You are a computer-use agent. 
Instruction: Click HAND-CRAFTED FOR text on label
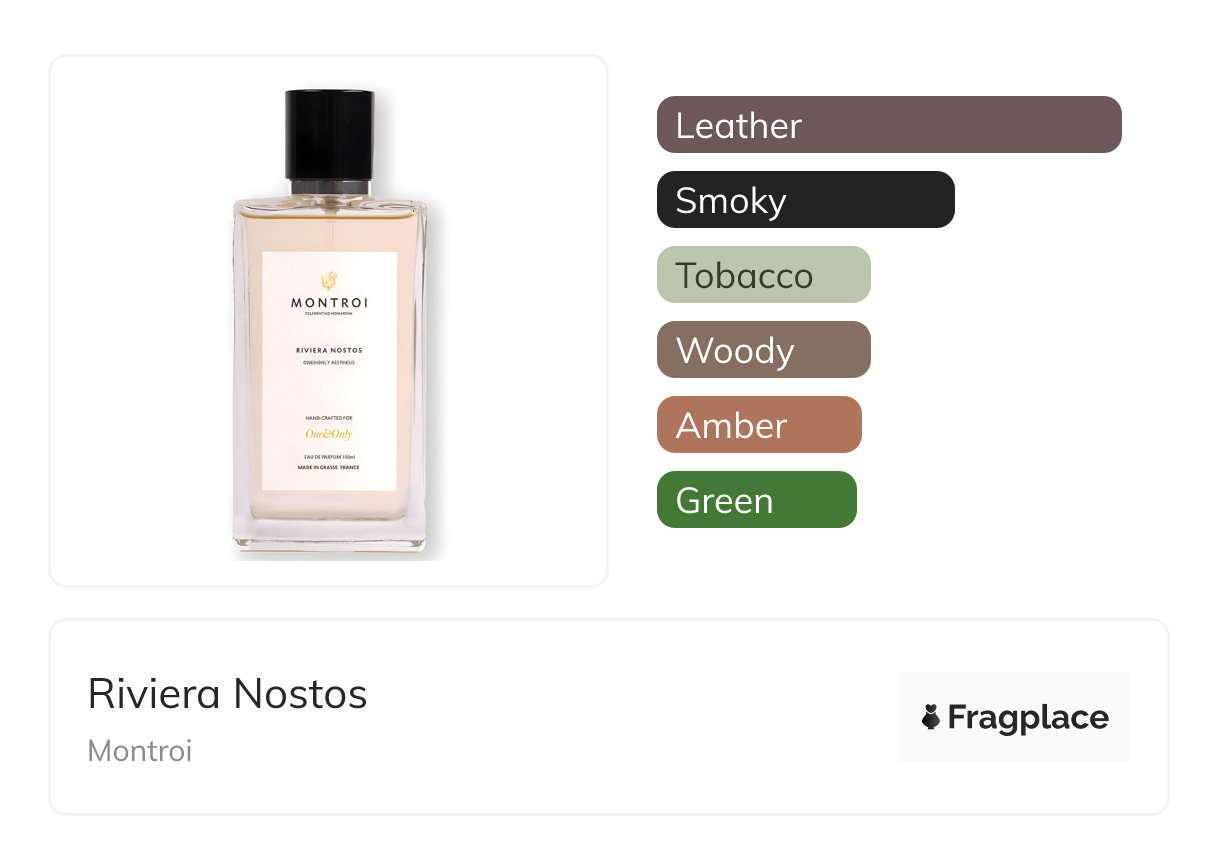click(x=329, y=417)
